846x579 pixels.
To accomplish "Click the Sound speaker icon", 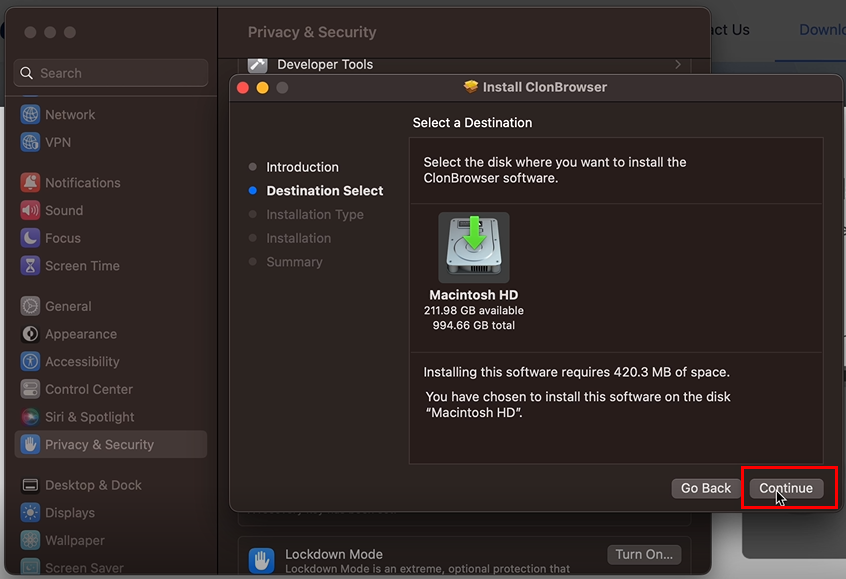I will 30,210.
